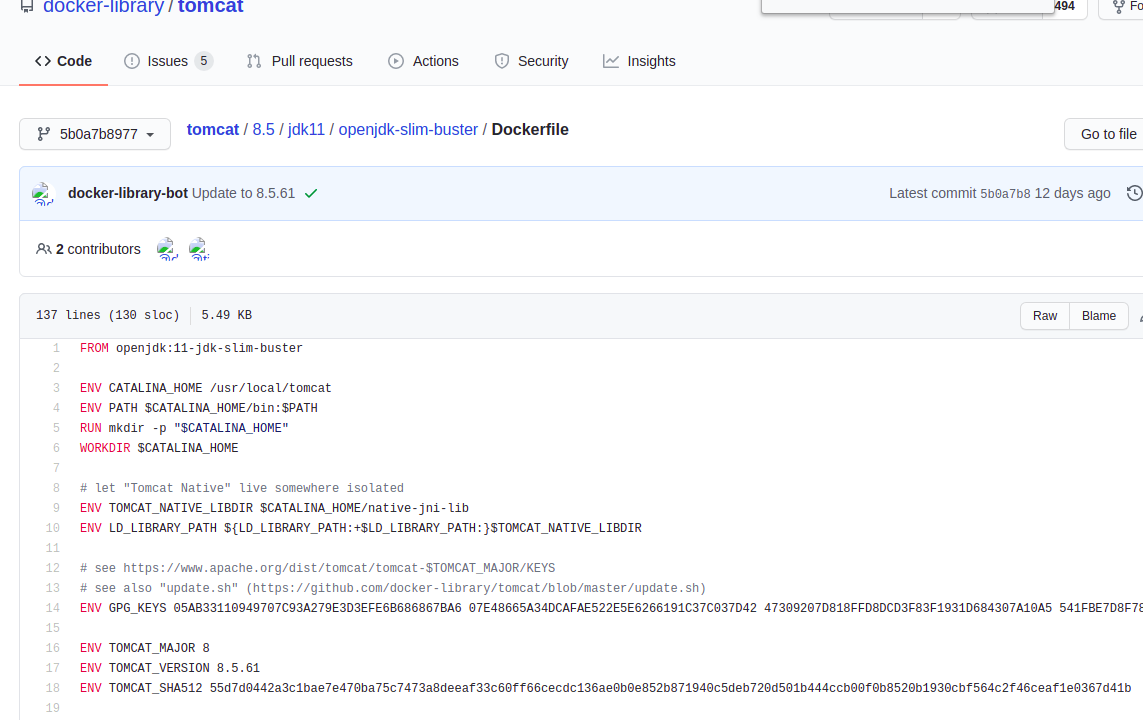
Task: Open the Code tab
Action: point(63,61)
